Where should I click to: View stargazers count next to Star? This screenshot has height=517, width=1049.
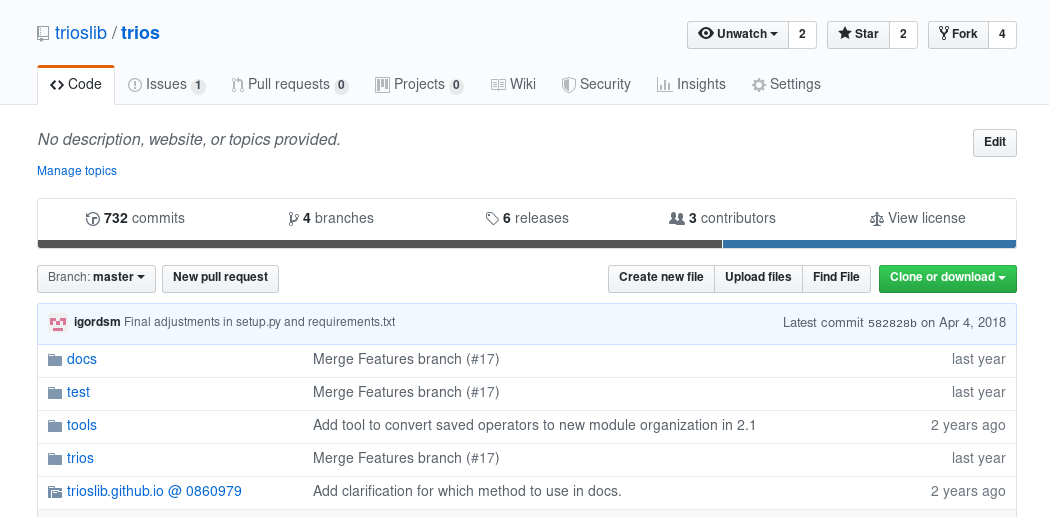coord(903,35)
